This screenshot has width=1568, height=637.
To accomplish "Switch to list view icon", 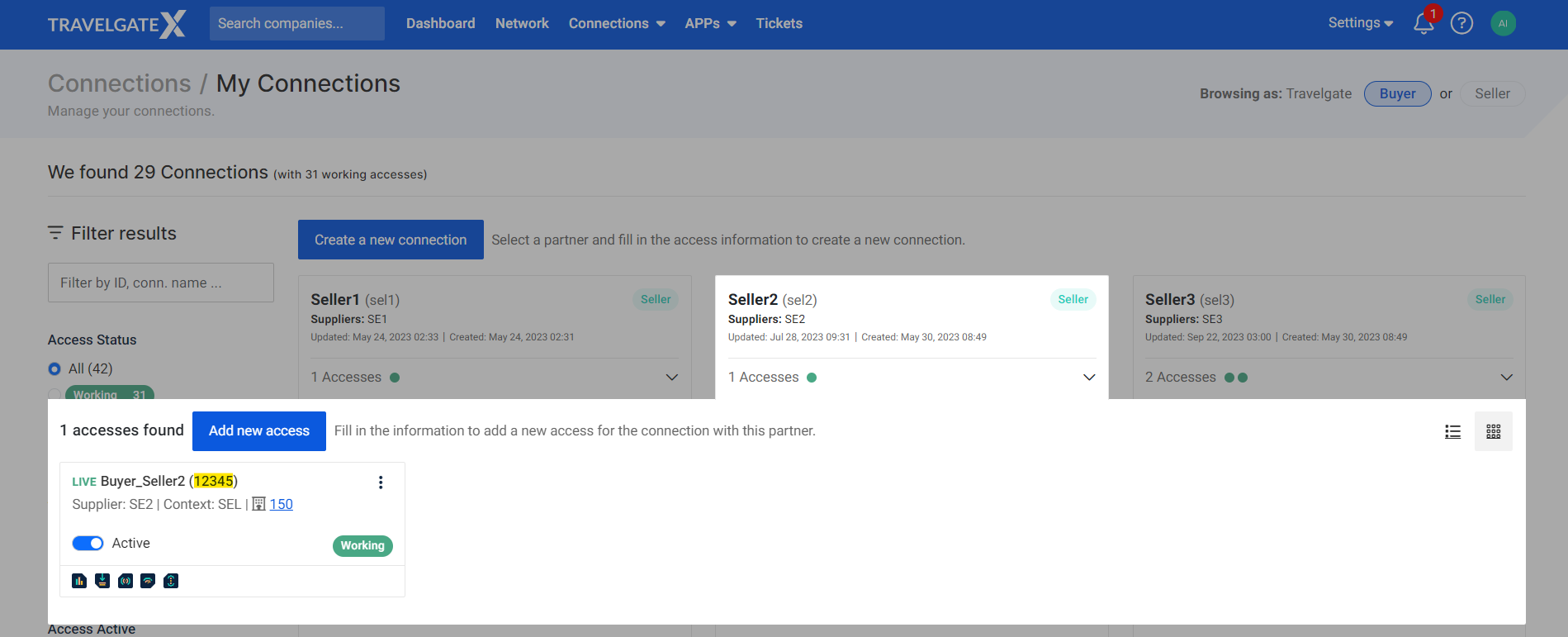I will [x=1453, y=431].
